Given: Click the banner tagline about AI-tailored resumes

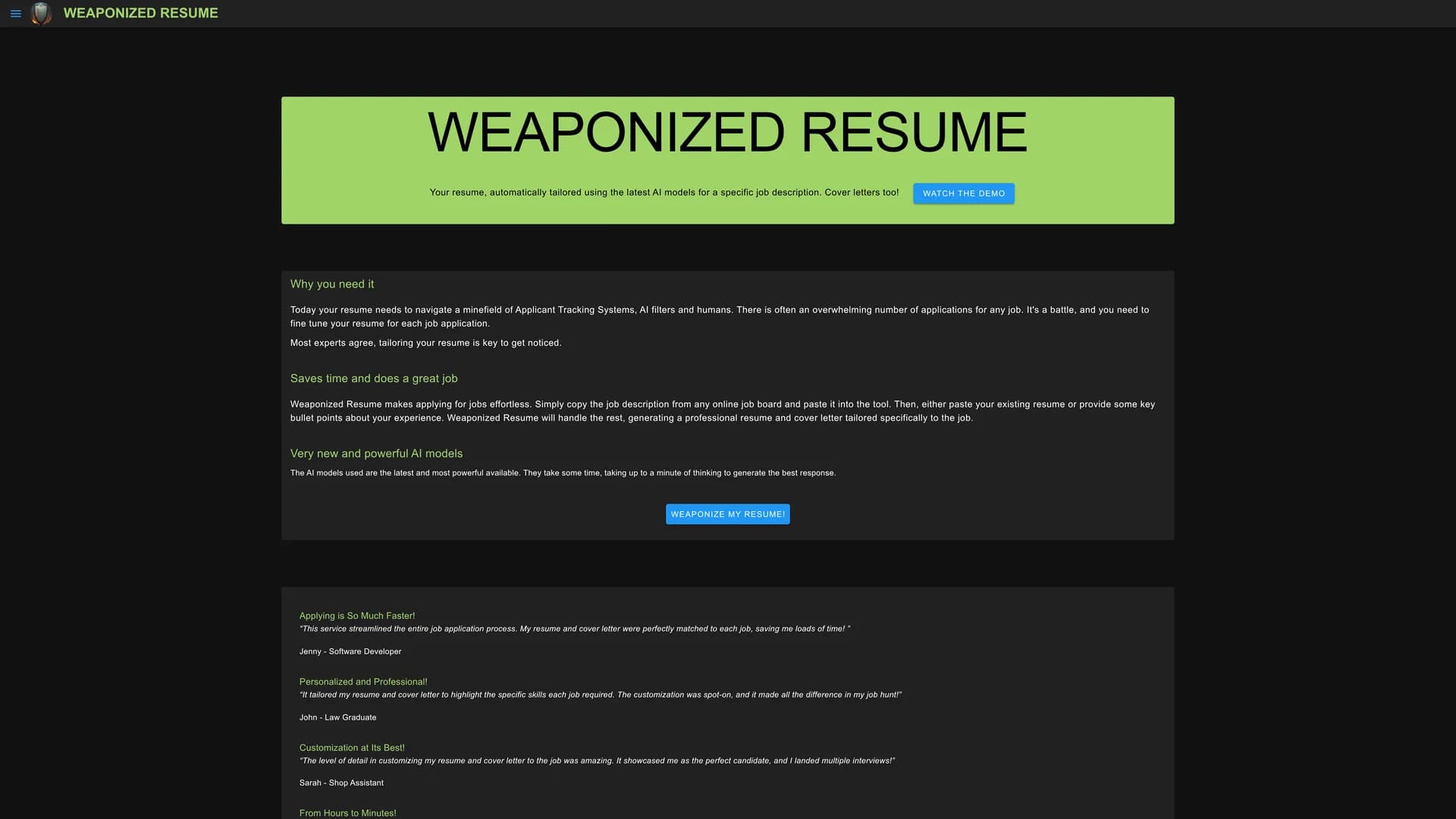Looking at the screenshot, I should click(x=664, y=193).
